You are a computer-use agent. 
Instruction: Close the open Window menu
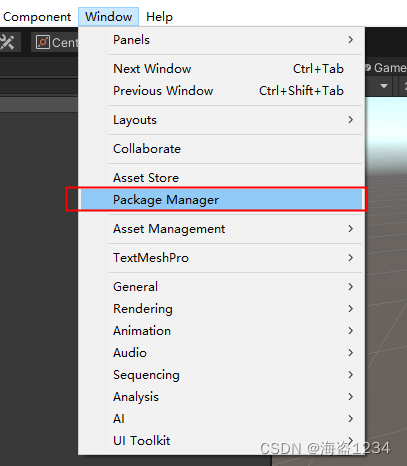(108, 17)
